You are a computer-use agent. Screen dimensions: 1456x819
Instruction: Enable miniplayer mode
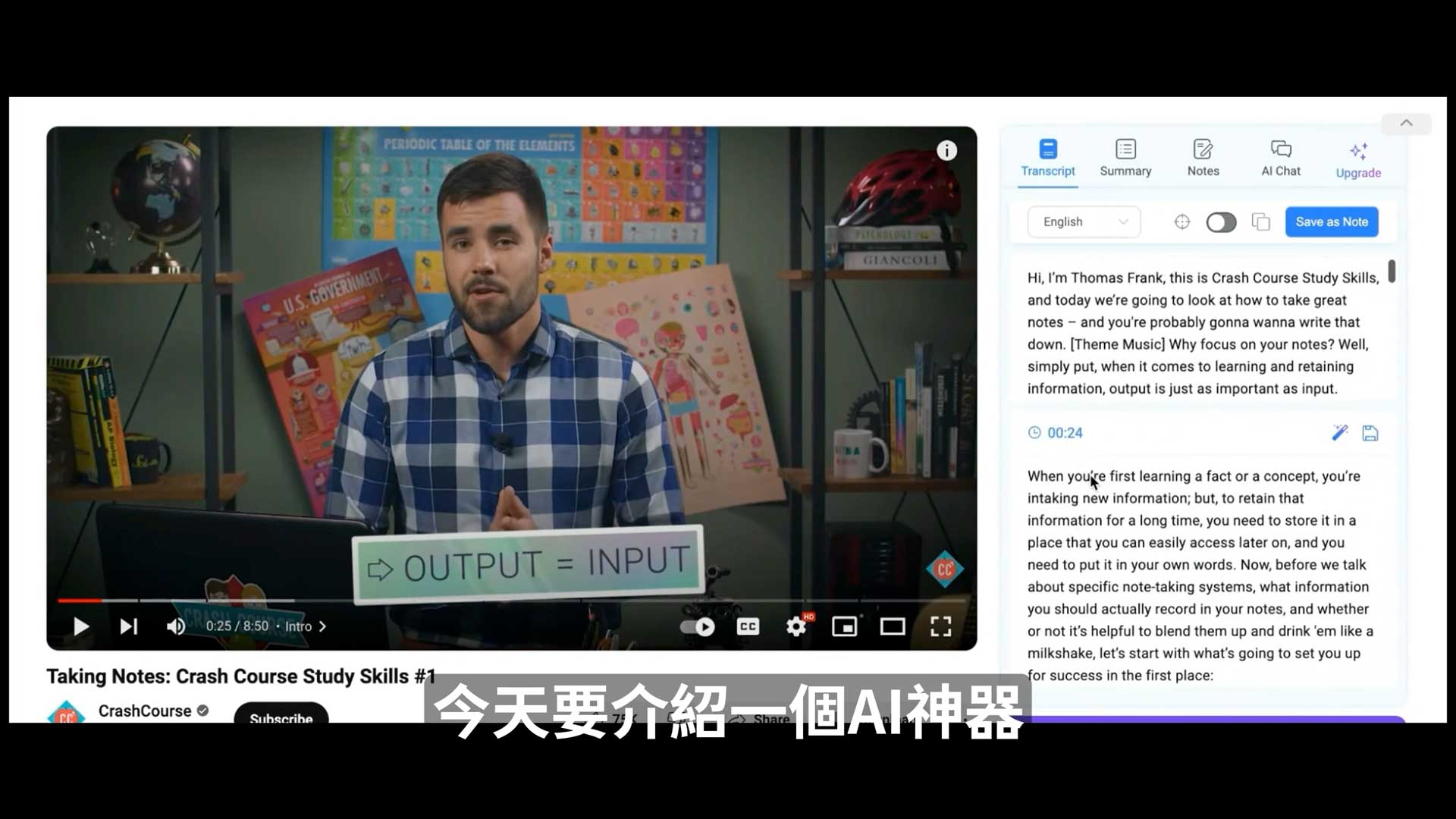coord(844,626)
